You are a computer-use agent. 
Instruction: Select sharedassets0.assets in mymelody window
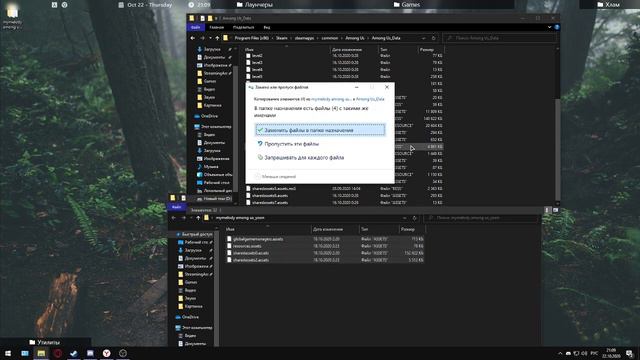pos(325,253)
